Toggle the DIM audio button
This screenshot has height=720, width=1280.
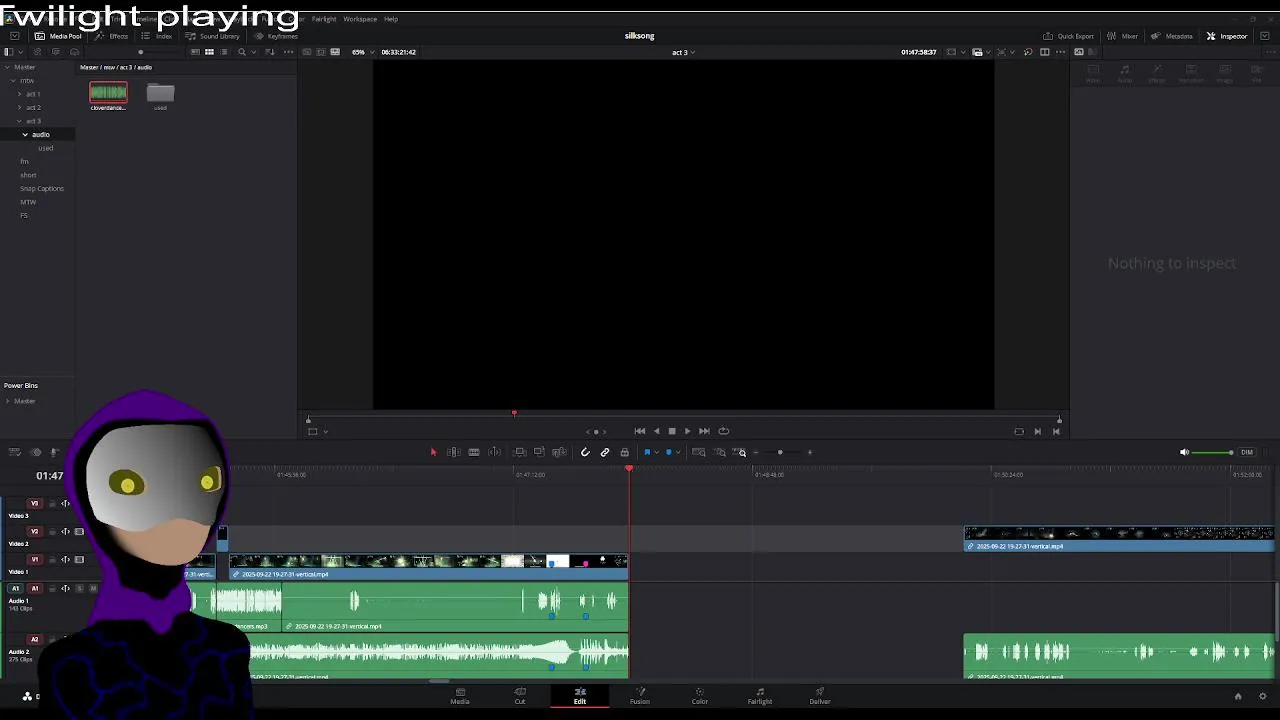click(x=1247, y=452)
